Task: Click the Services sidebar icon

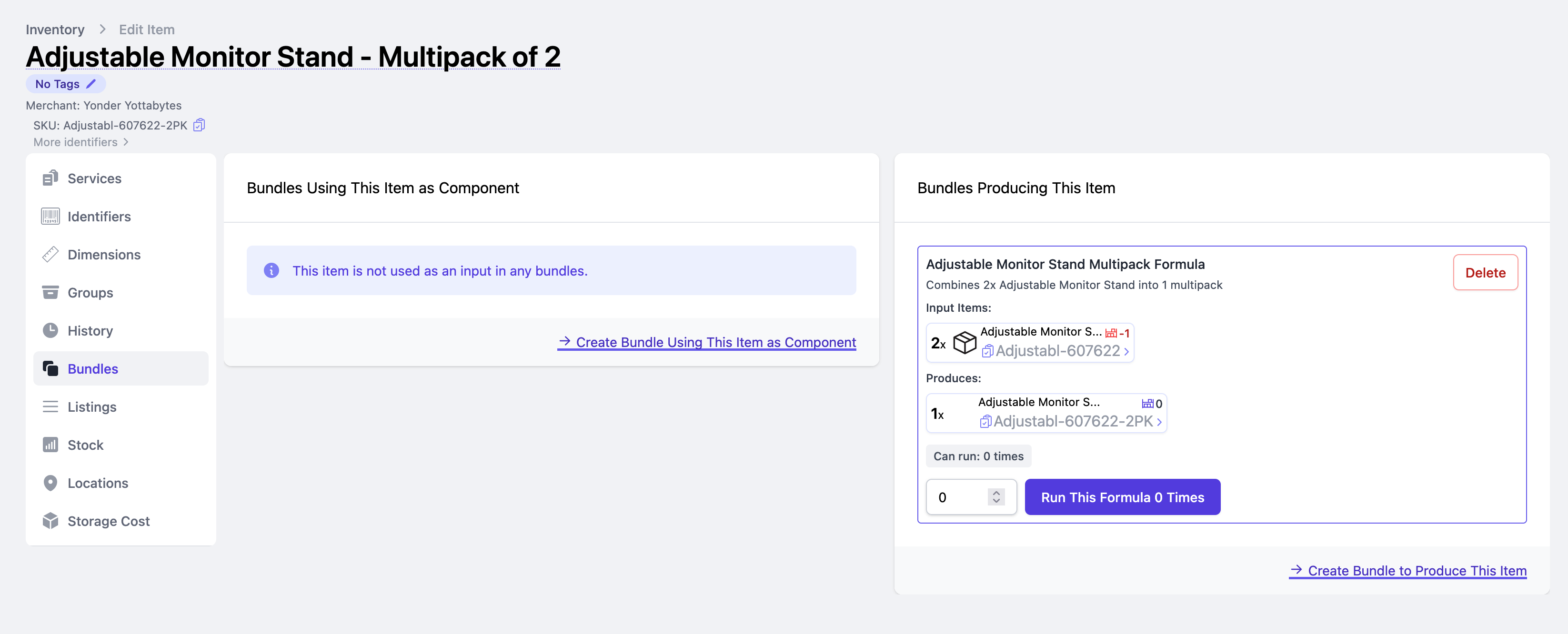Action: (50, 178)
